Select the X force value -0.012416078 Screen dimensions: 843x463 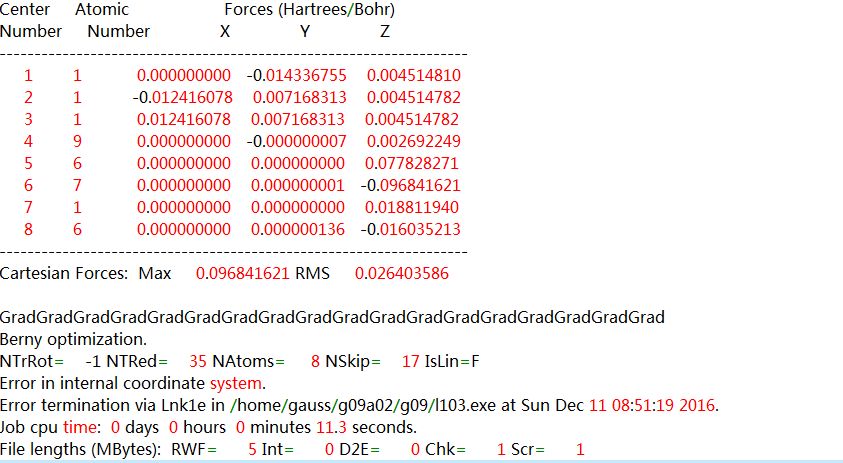pos(183,97)
